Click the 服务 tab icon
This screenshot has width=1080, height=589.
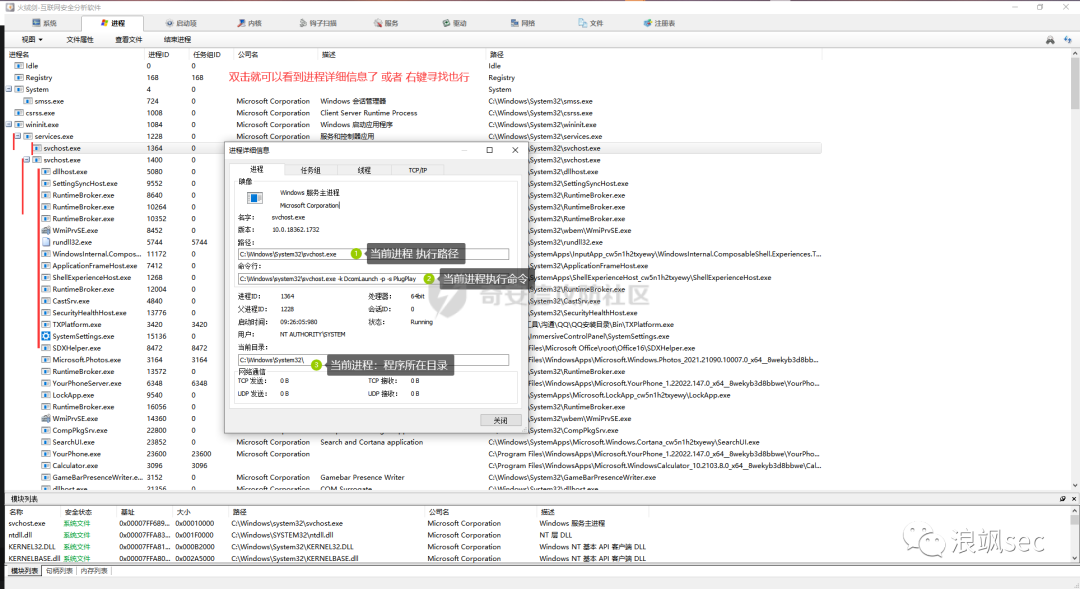[x=378, y=23]
